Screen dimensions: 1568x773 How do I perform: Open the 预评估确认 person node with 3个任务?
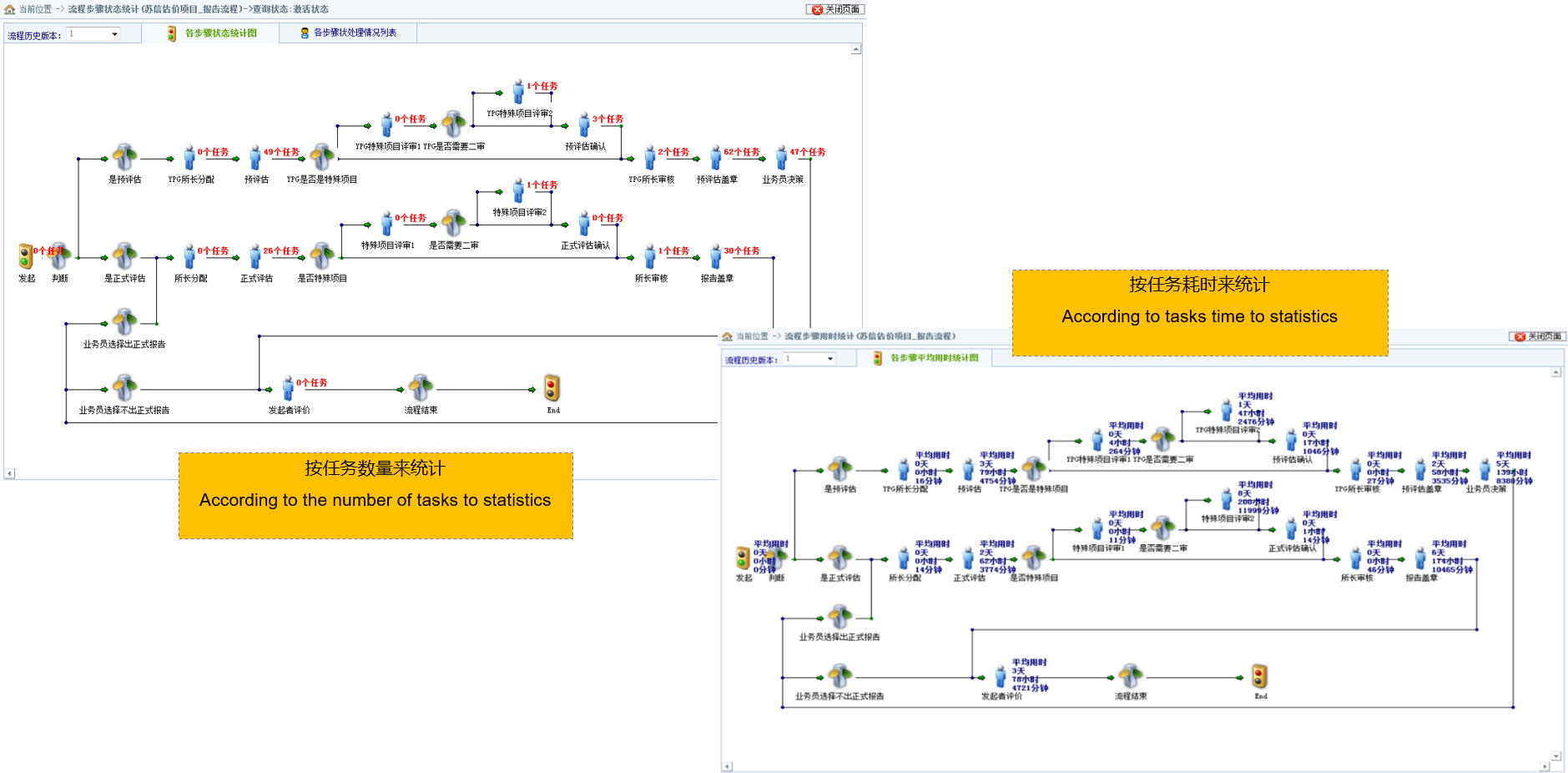(x=584, y=125)
